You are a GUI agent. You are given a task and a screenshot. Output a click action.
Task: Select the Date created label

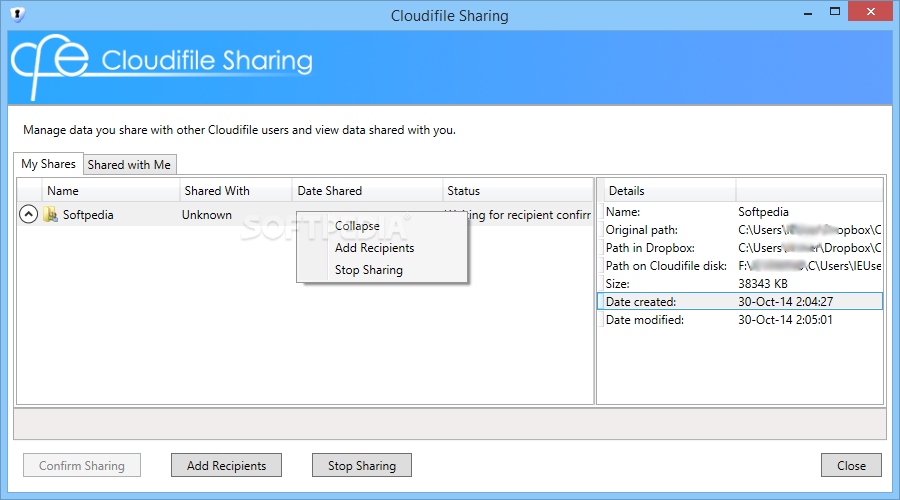pyautogui.click(x=641, y=301)
